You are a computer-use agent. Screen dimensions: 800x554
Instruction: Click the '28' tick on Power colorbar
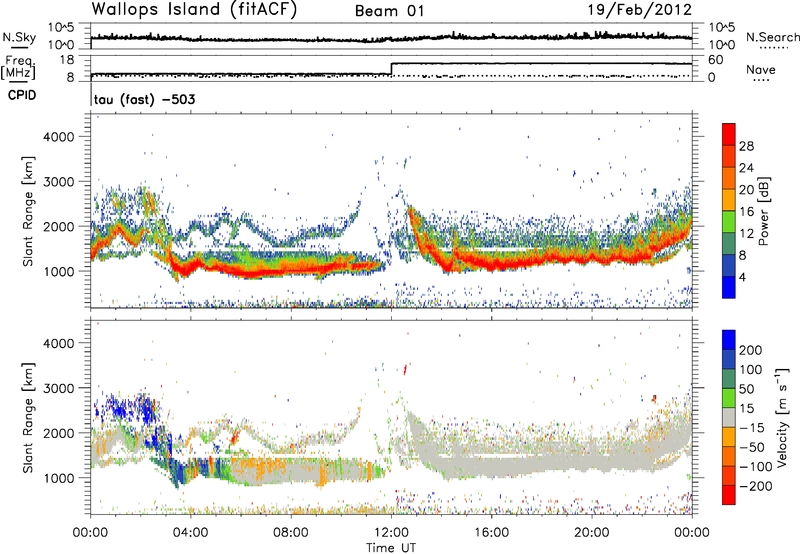[746, 146]
